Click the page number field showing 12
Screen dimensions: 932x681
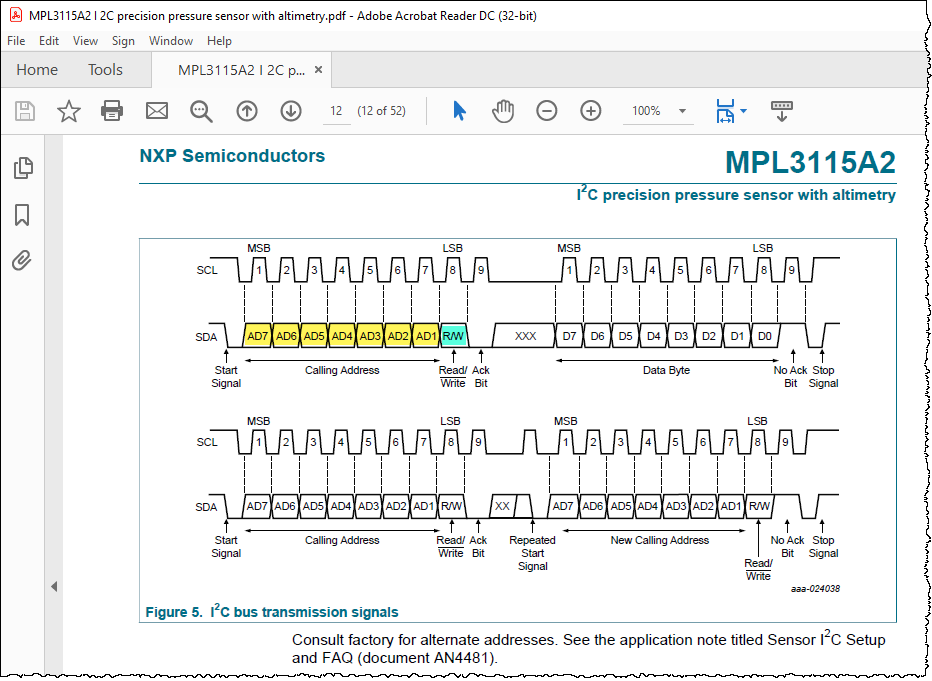pyautogui.click(x=336, y=111)
